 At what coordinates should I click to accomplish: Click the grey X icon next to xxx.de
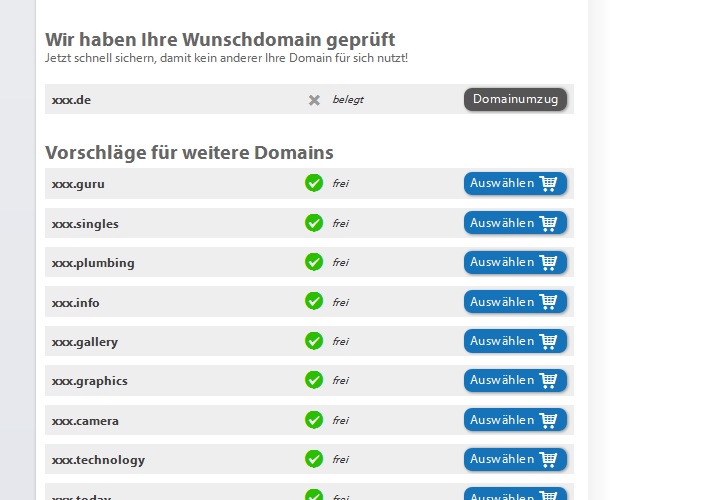314,100
